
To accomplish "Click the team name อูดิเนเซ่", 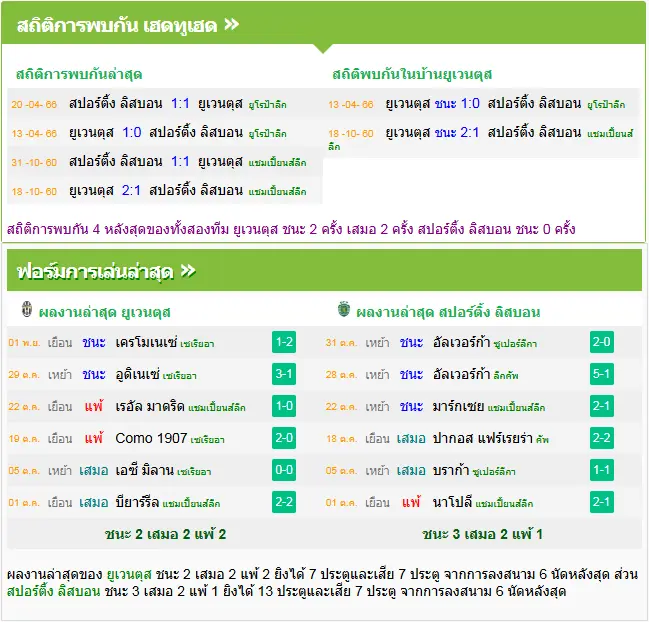I will click(x=137, y=375).
